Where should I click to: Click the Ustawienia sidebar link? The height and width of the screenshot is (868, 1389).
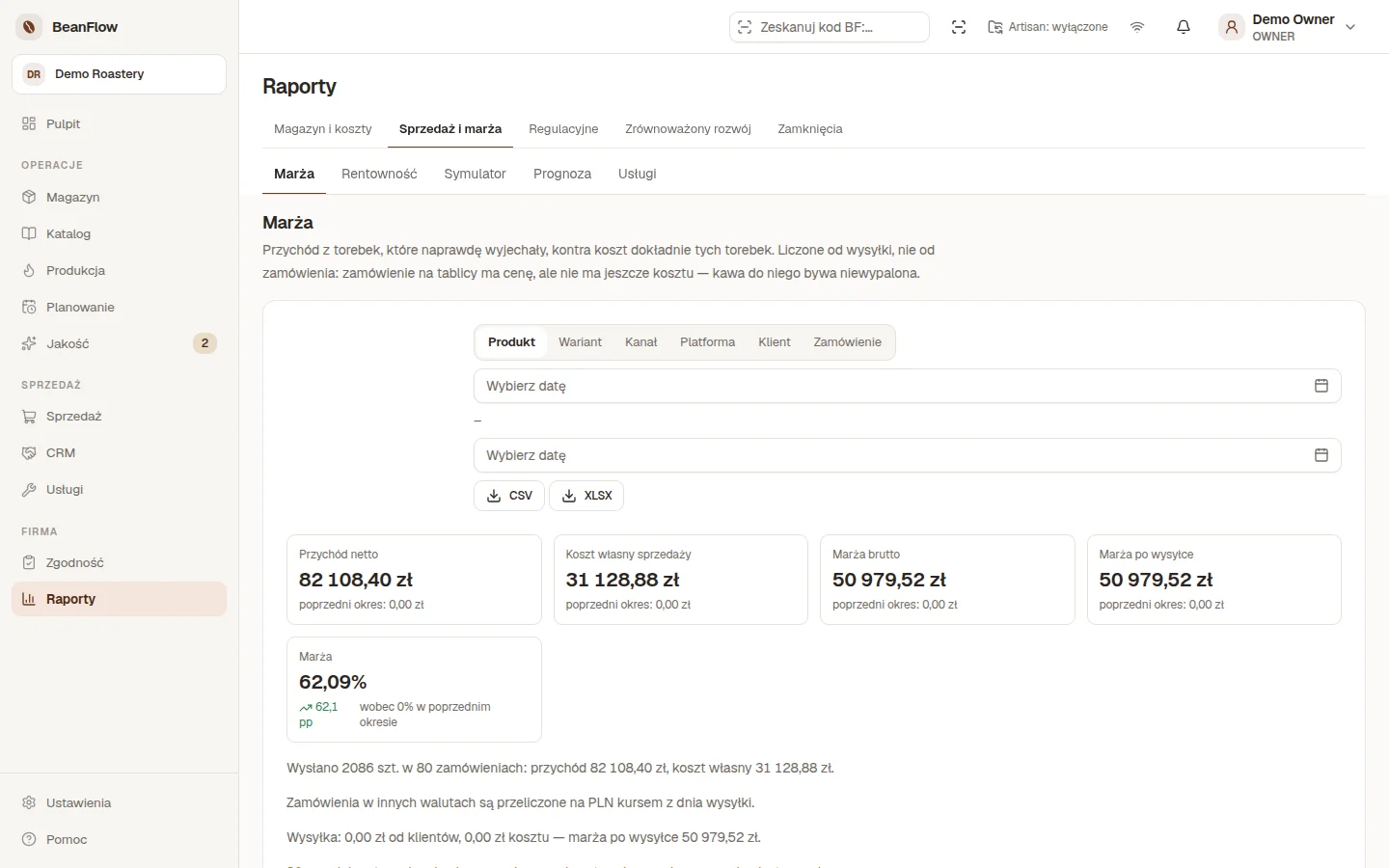(x=119, y=802)
